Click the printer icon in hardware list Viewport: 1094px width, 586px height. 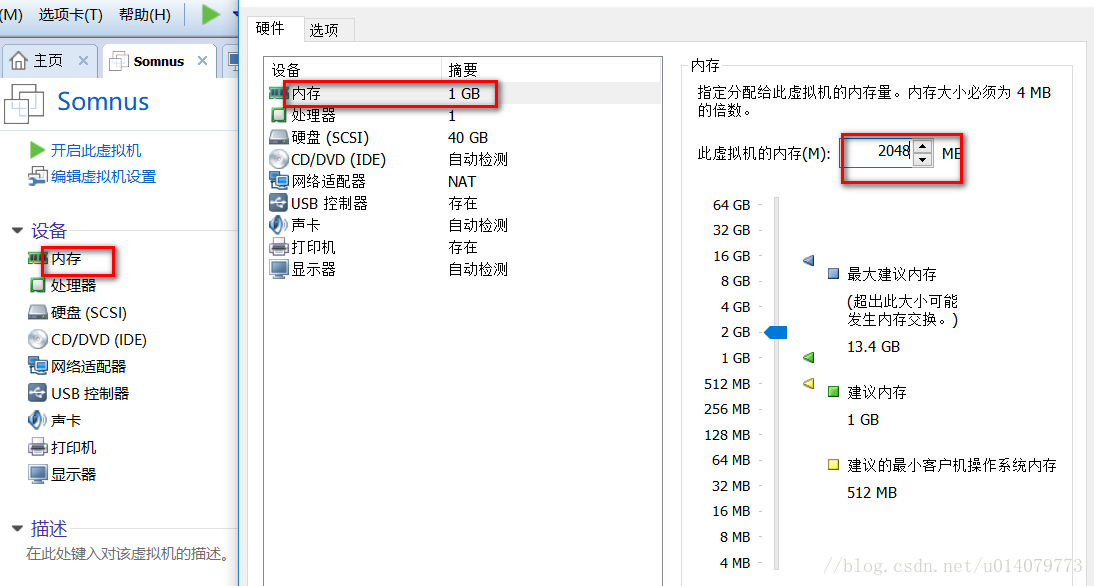click(x=279, y=247)
